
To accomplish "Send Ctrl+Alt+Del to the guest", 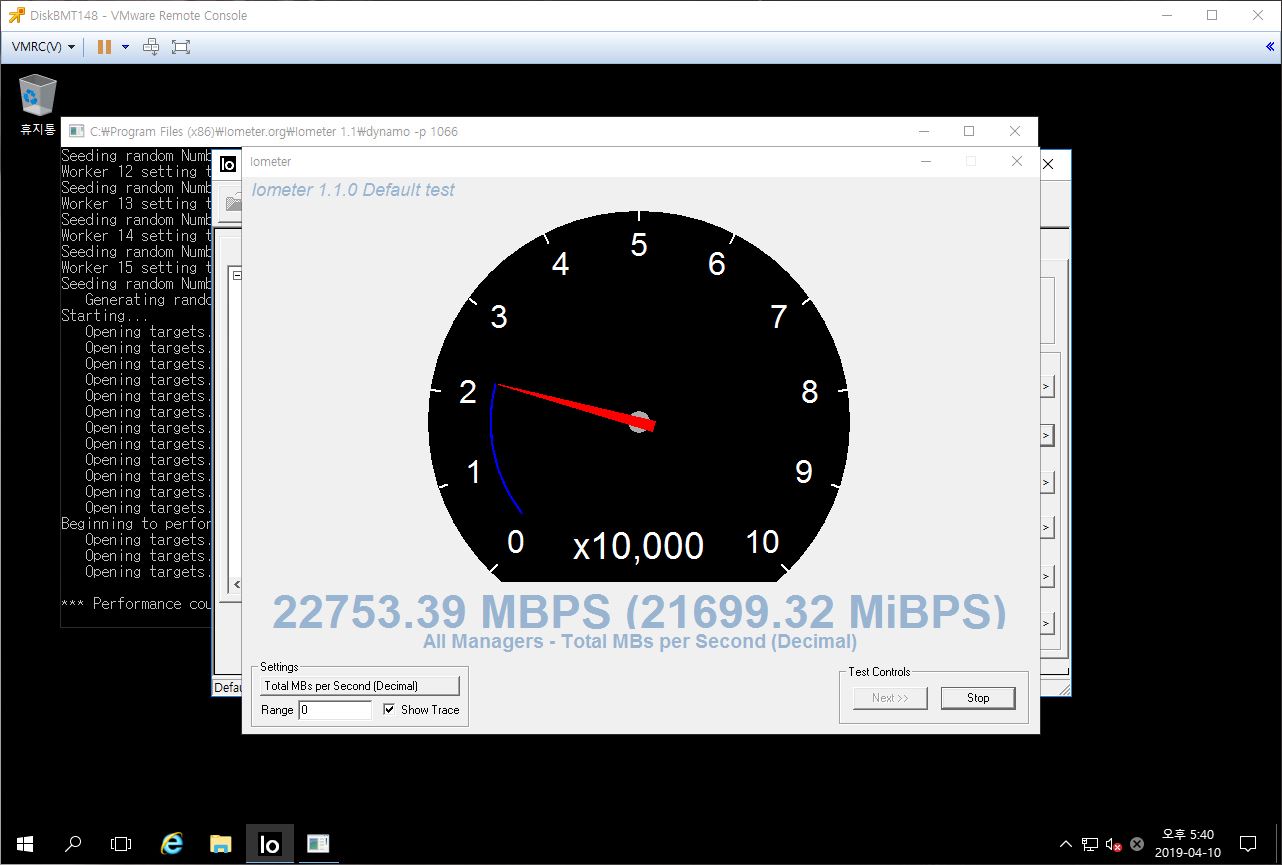I will (x=151, y=47).
